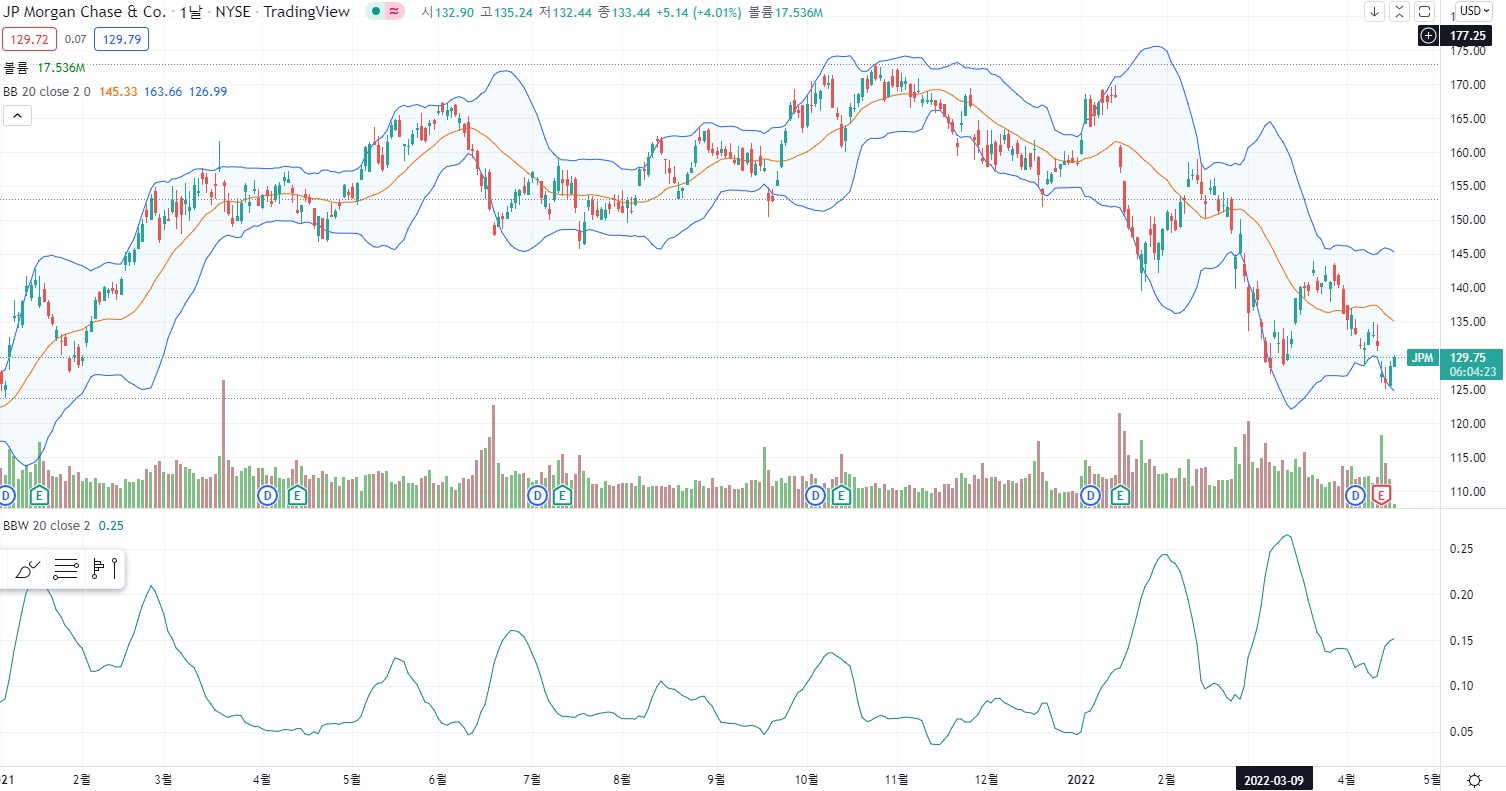Click the earnings E marker near July 2021
The width and height of the screenshot is (1506, 791).
[561, 495]
